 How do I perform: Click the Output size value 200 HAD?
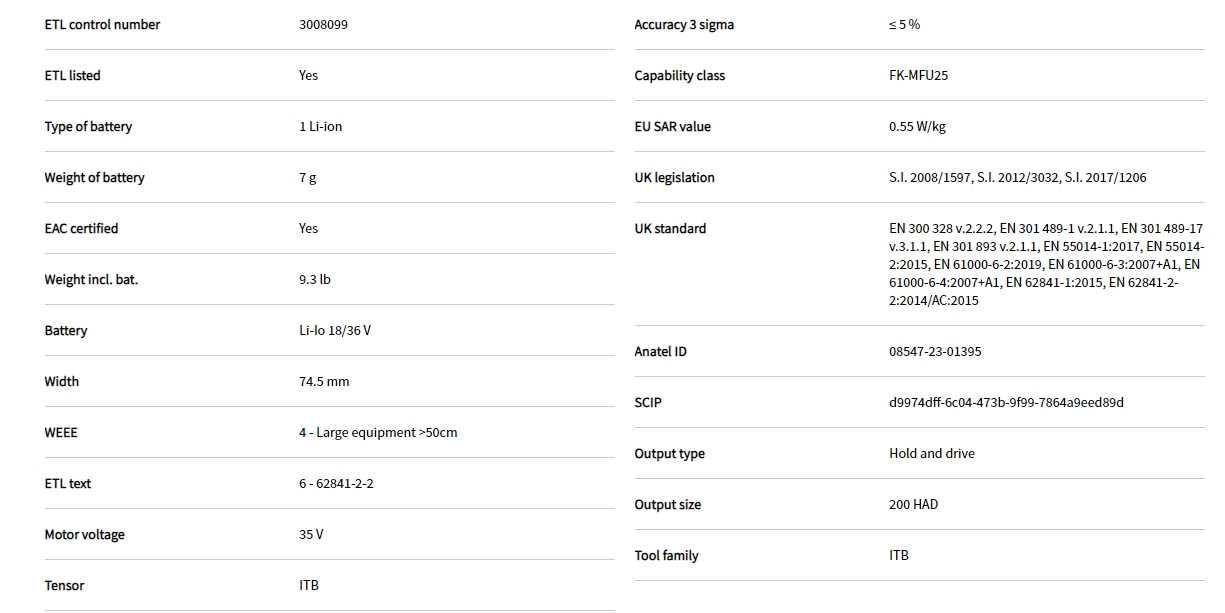click(x=913, y=505)
